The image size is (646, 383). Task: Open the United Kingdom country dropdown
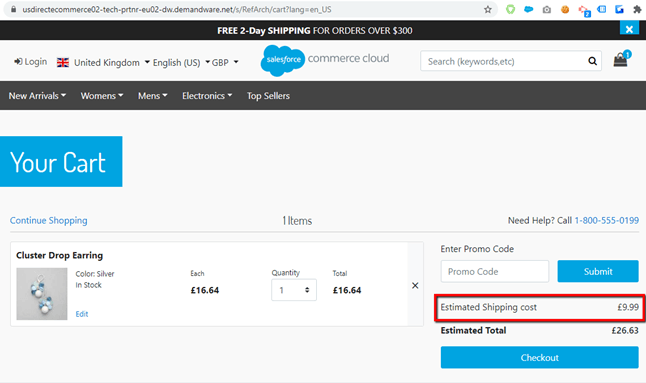[x=103, y=63]
